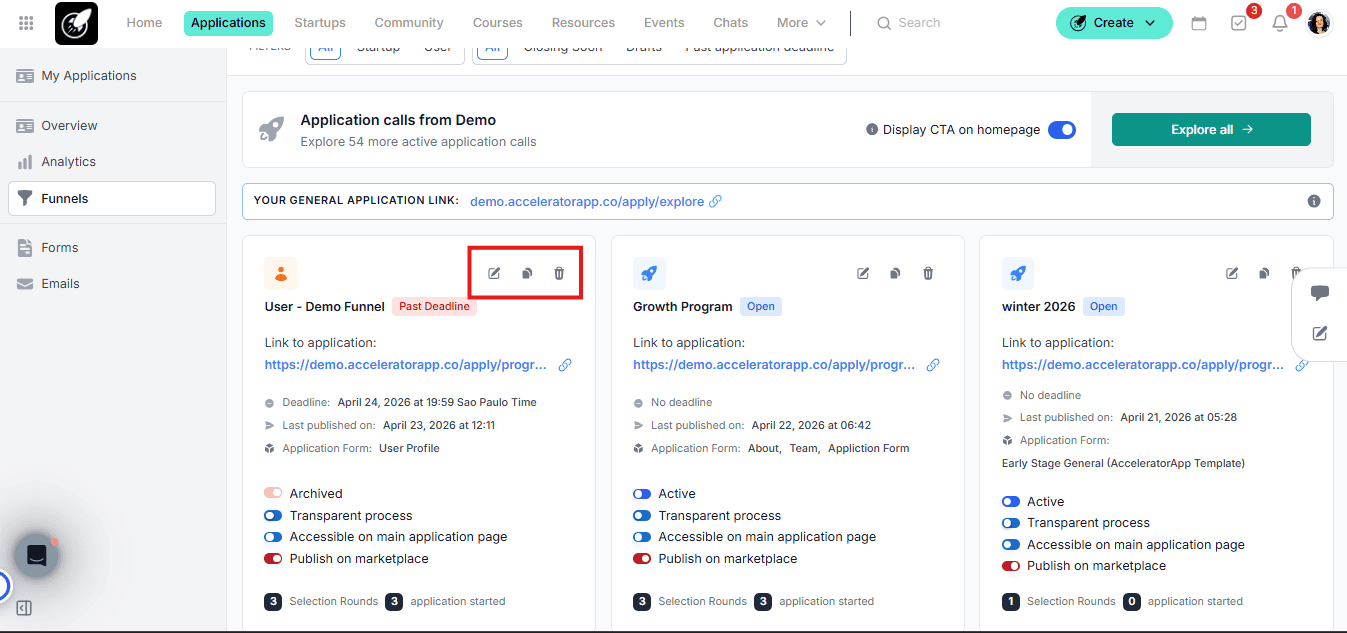Duplicate the Growth Program funnel
This screenshot has width=1347, height=633.
pyautogui.click(x=896, y=273)
